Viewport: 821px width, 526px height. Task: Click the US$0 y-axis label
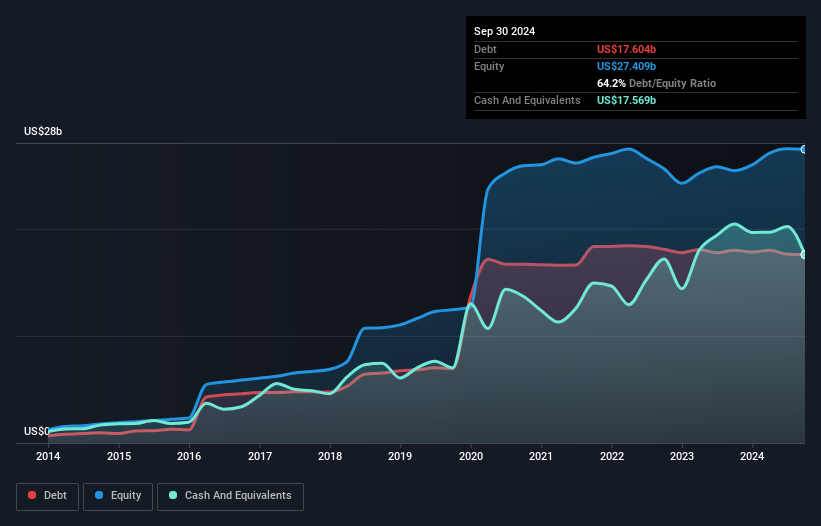pyautogui.click(x=37, y=431)
